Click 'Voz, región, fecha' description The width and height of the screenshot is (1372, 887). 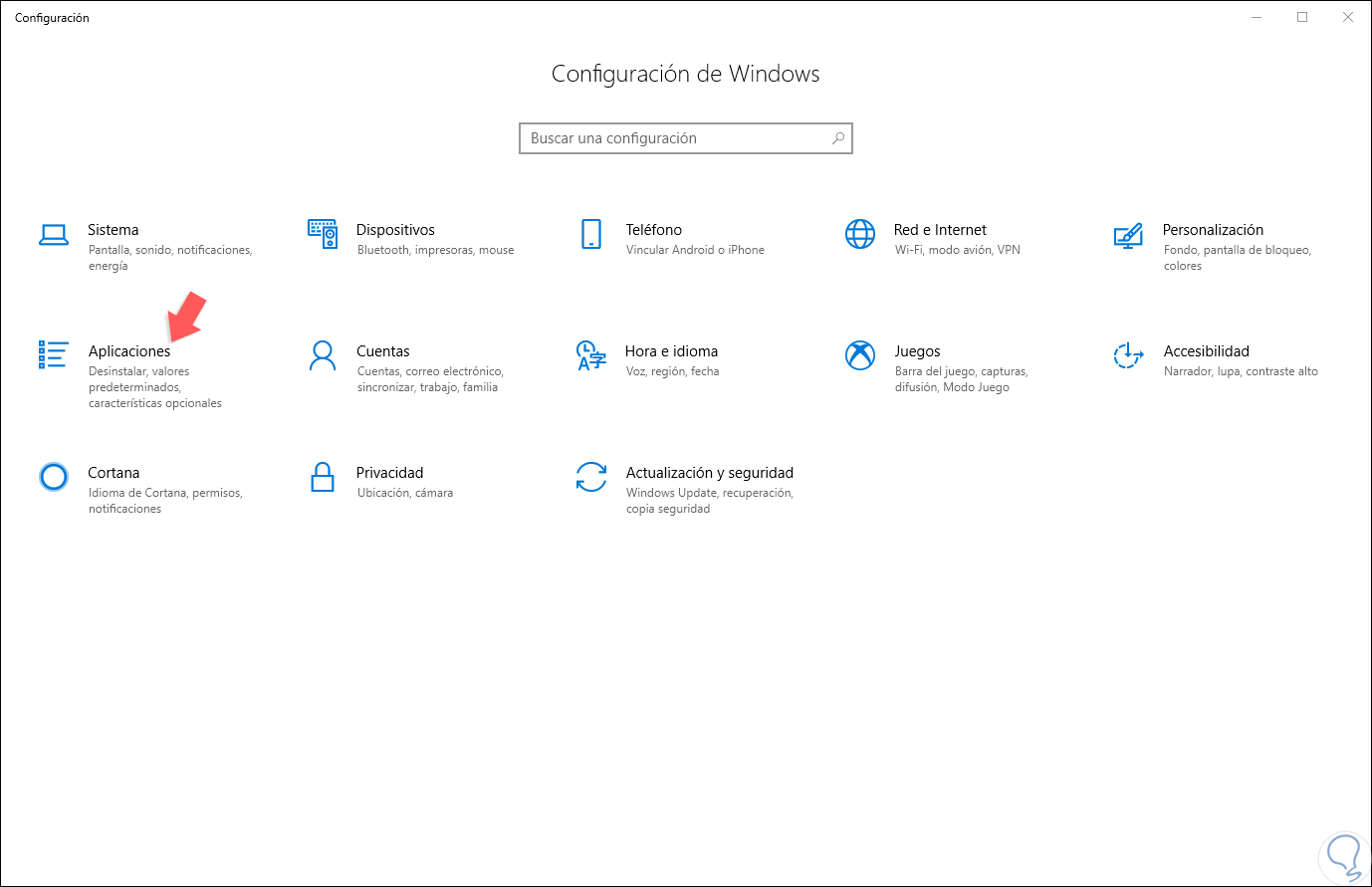point(672,371)
